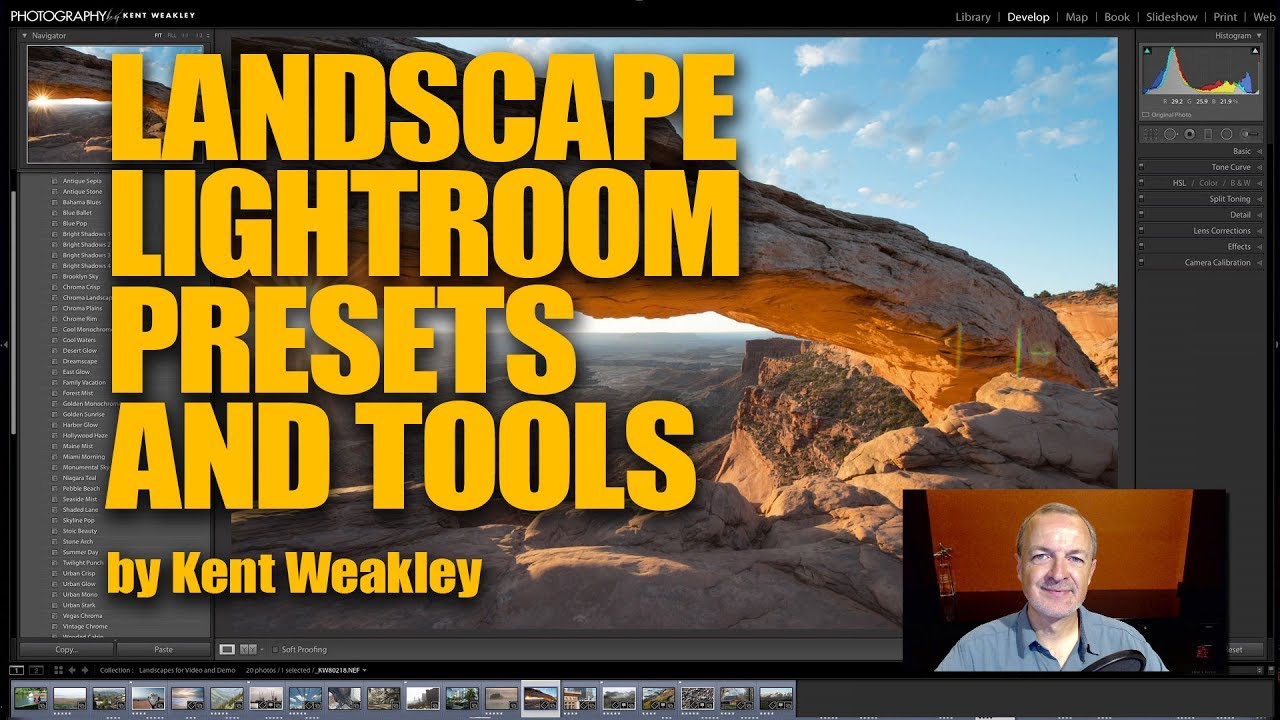Expand the Effects panel arrow
This screenshot has width=1280, height=720.
(1259, 246)
